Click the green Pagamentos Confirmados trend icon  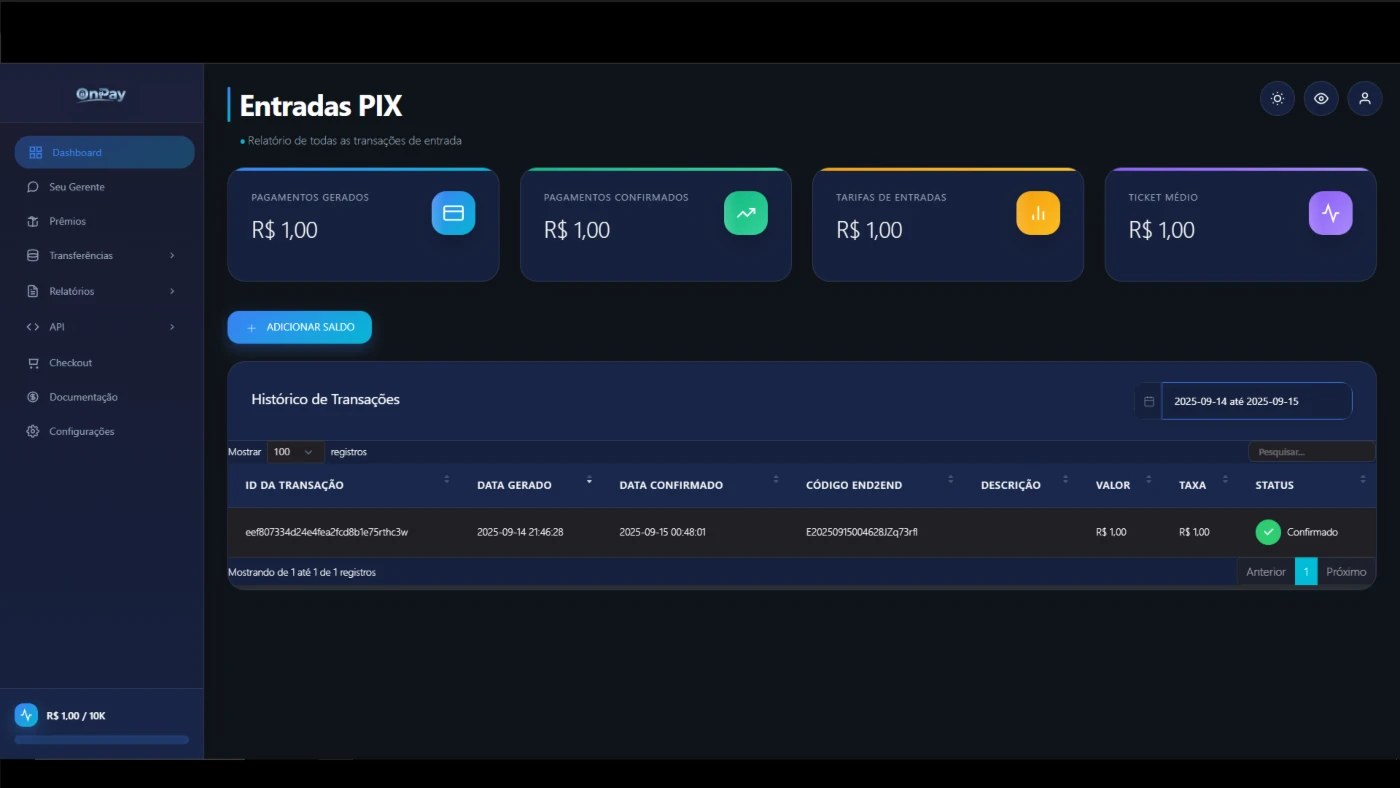(745, 213)
